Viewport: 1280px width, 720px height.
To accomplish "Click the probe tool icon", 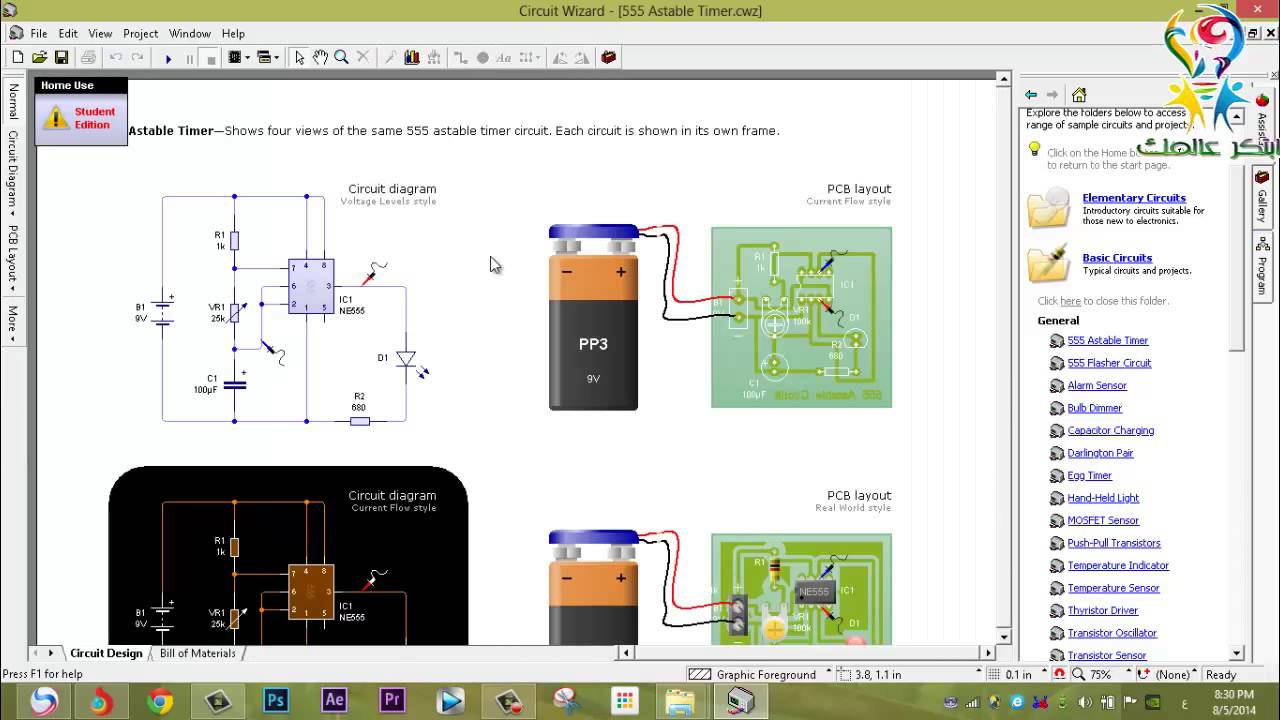I will 390,58.
